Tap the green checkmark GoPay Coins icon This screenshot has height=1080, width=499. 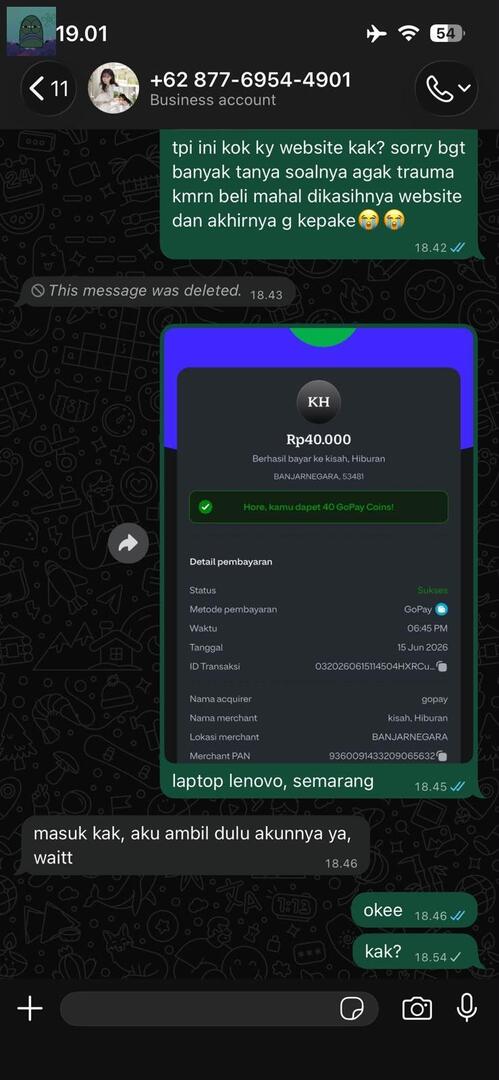205,507
